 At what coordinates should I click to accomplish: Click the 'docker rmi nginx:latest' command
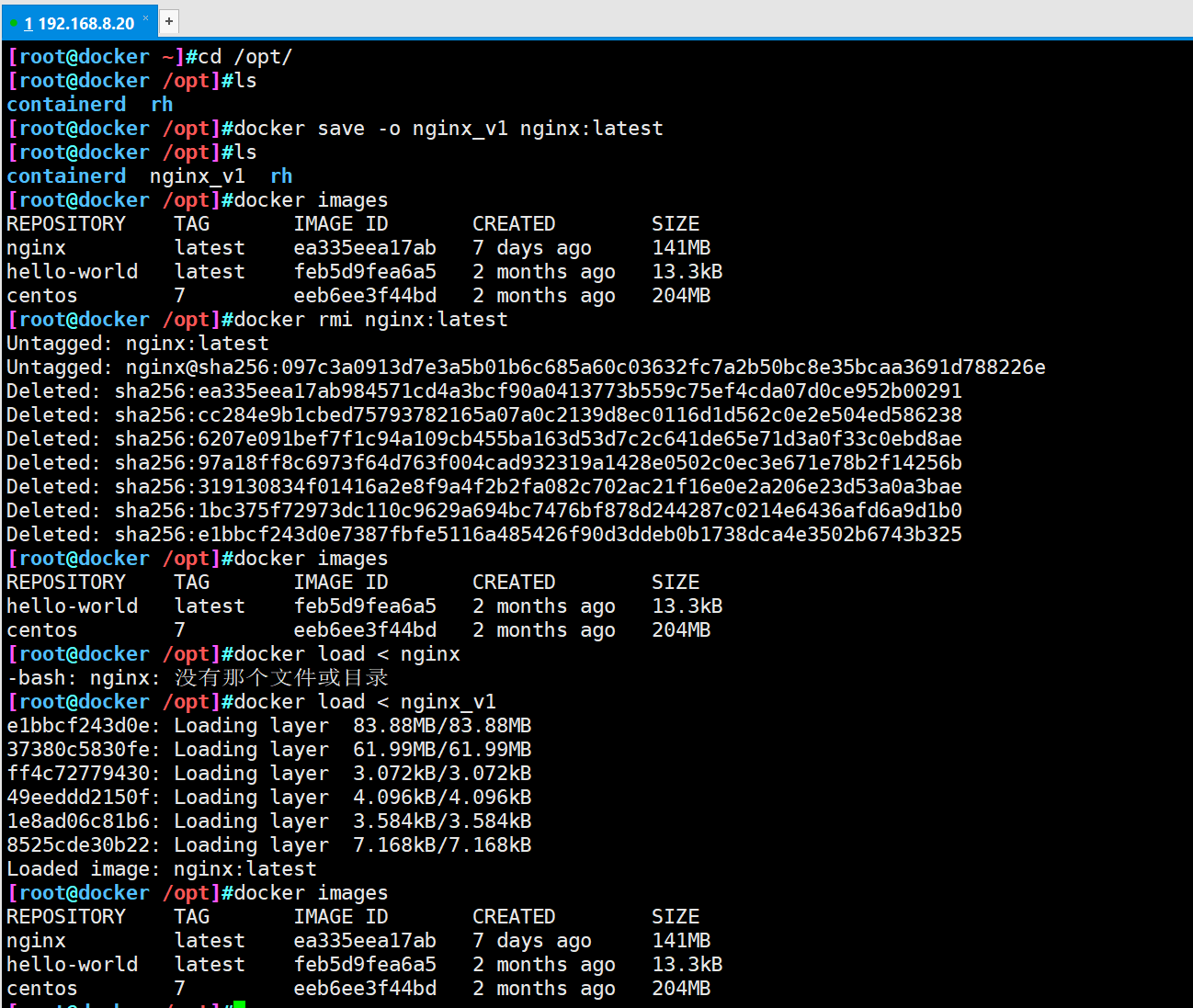coord(370,320)
